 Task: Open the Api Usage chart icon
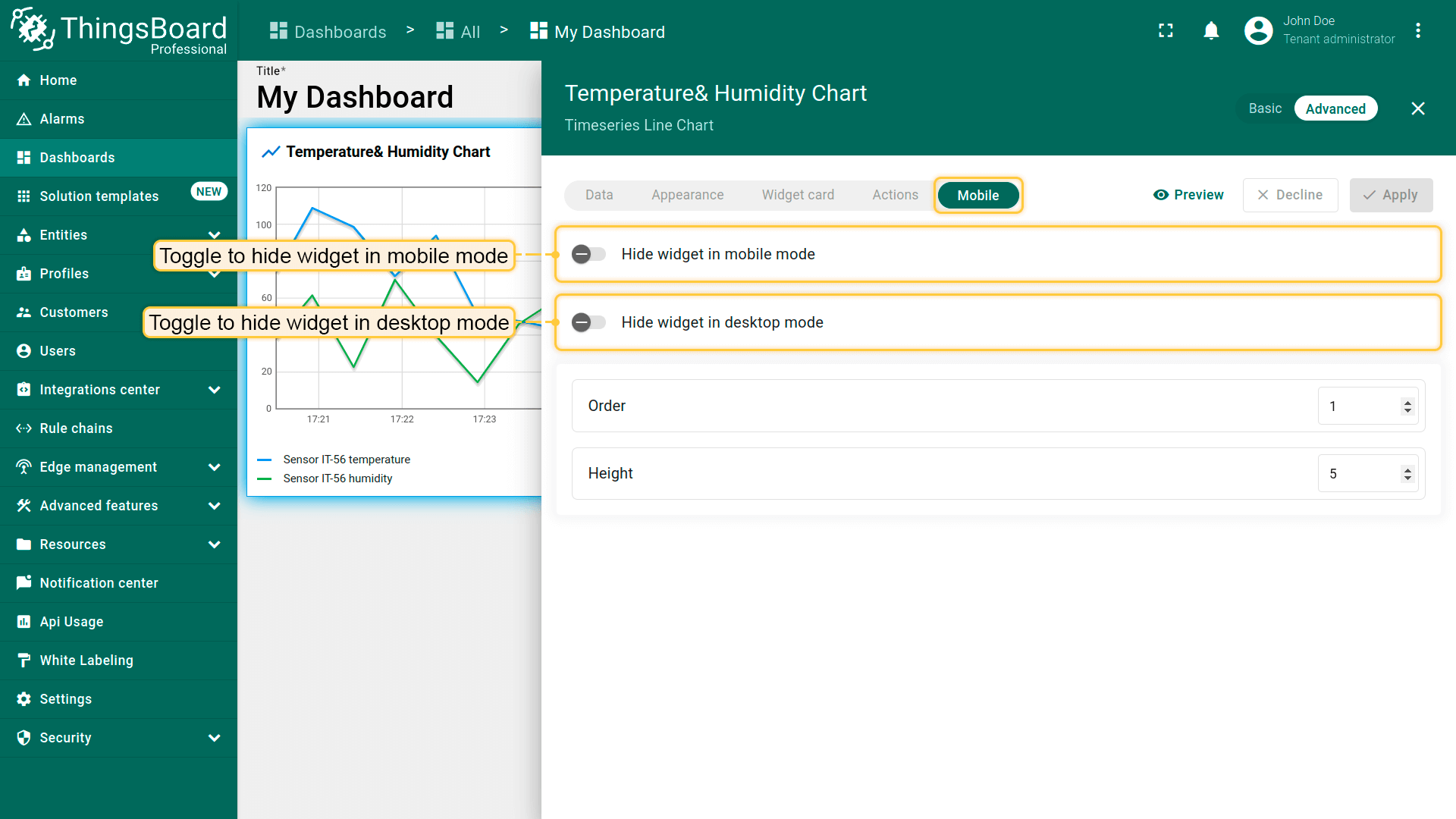24,622
